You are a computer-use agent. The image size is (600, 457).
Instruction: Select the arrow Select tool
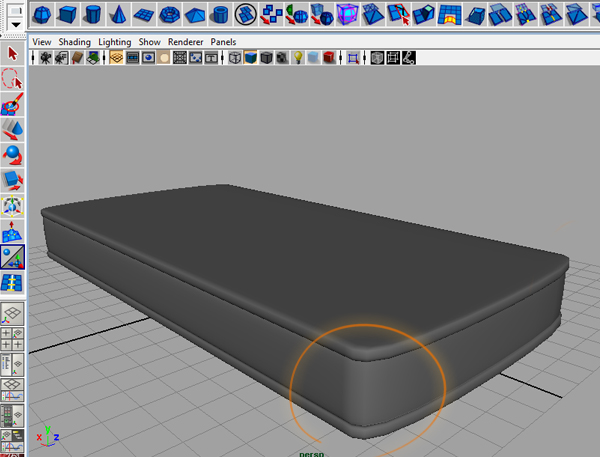tap(13, 53)
